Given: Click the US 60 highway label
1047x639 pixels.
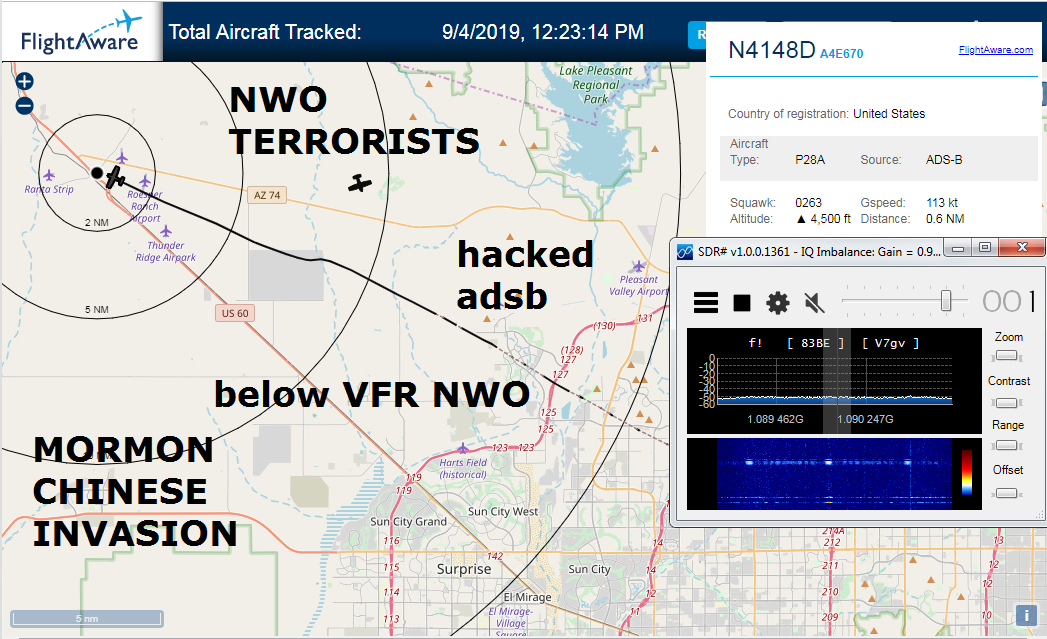Looking at the screenshot, I should 234,313.
